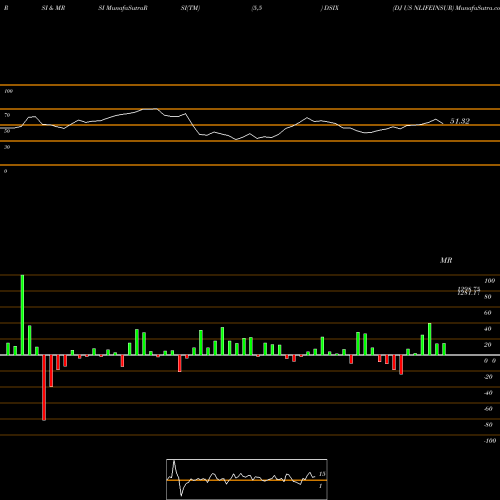This screenshot has height=500, width=500.
Task: Click the 30 level label on the RSI axis
Action: pos(7,147)
